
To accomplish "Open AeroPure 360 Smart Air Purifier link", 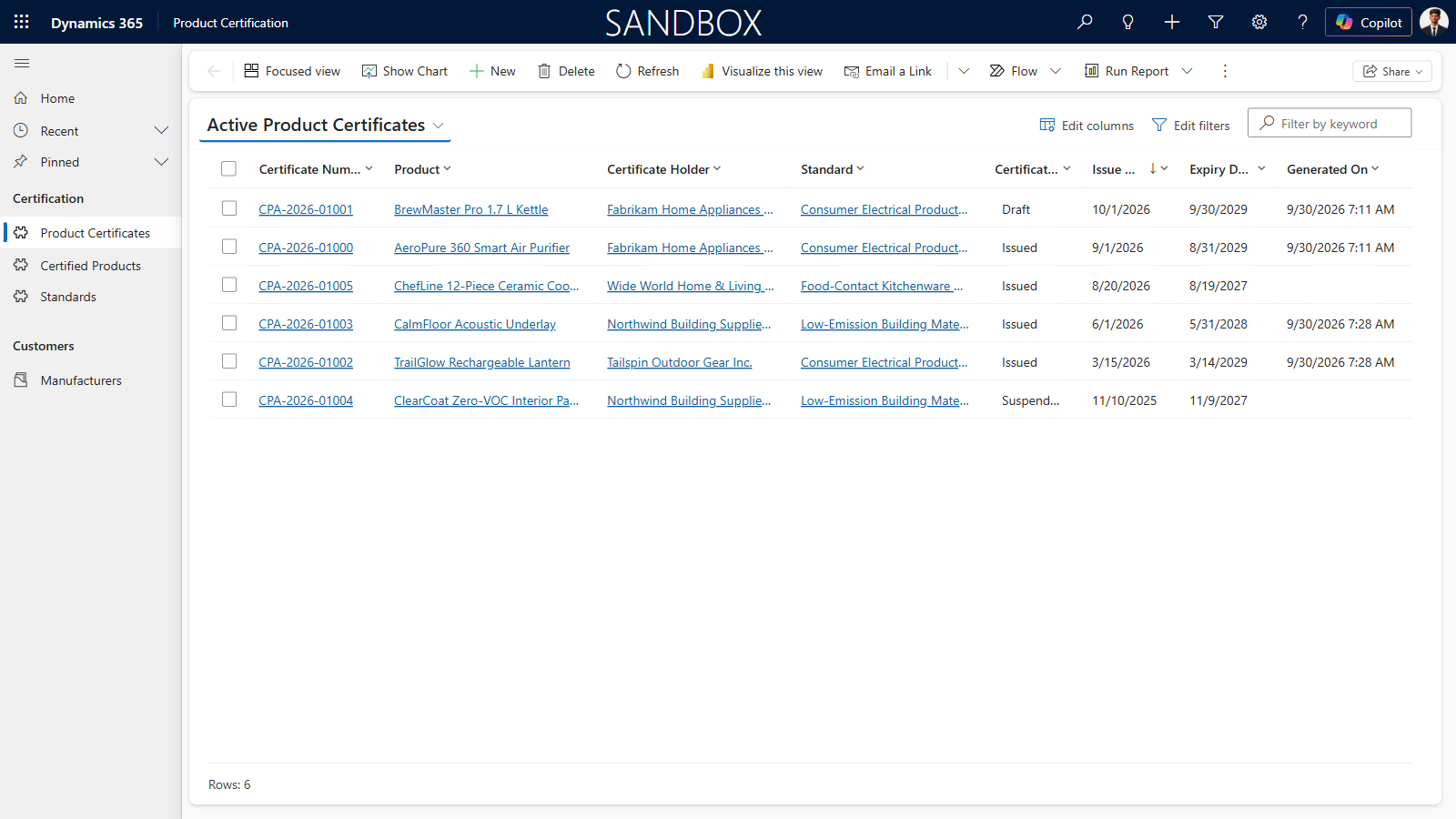I will point(481,248).
